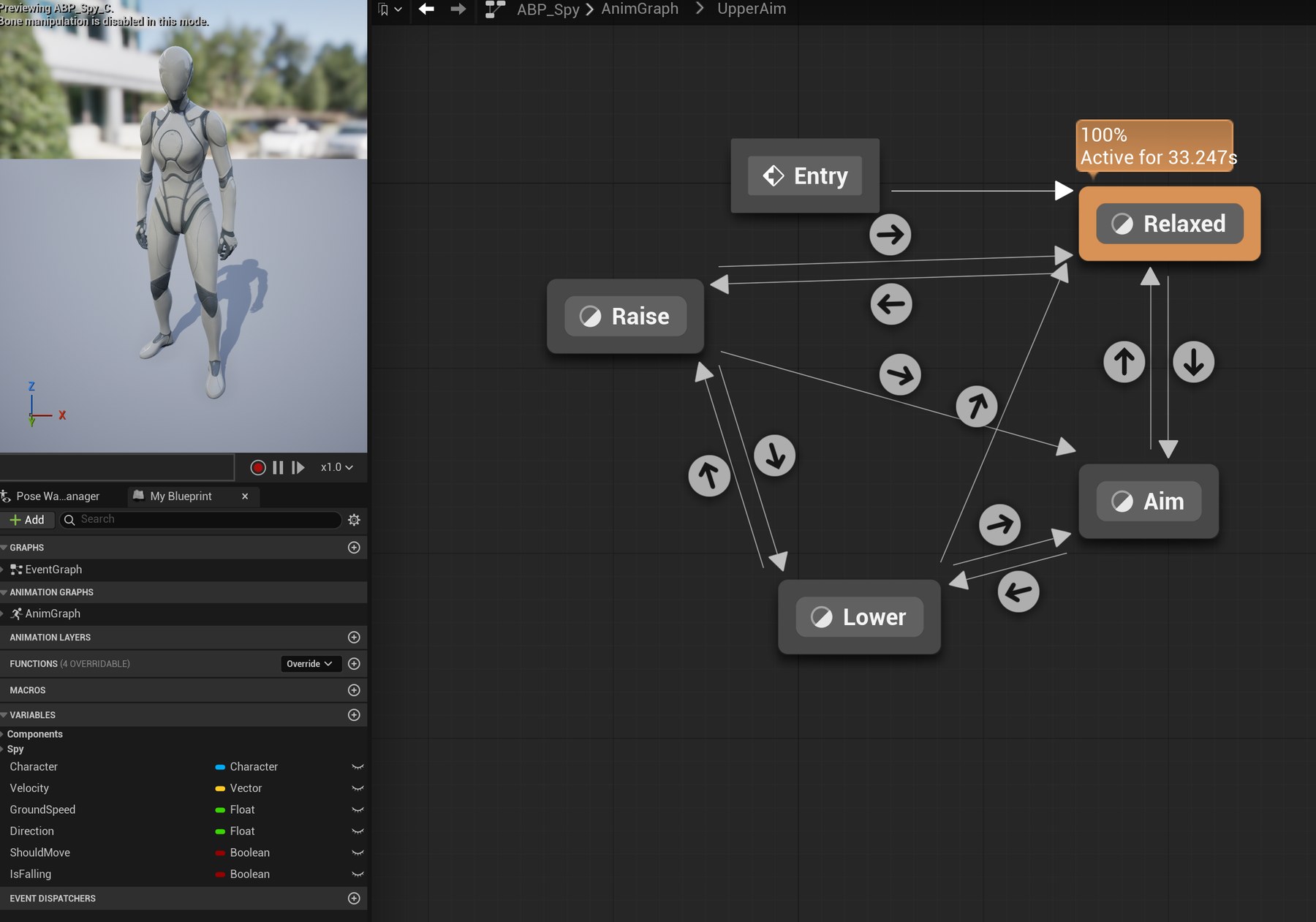Navigate back in graph history
Viewport: 1316px width, 922px height.
pyautogui.click(x=426, y=9)
